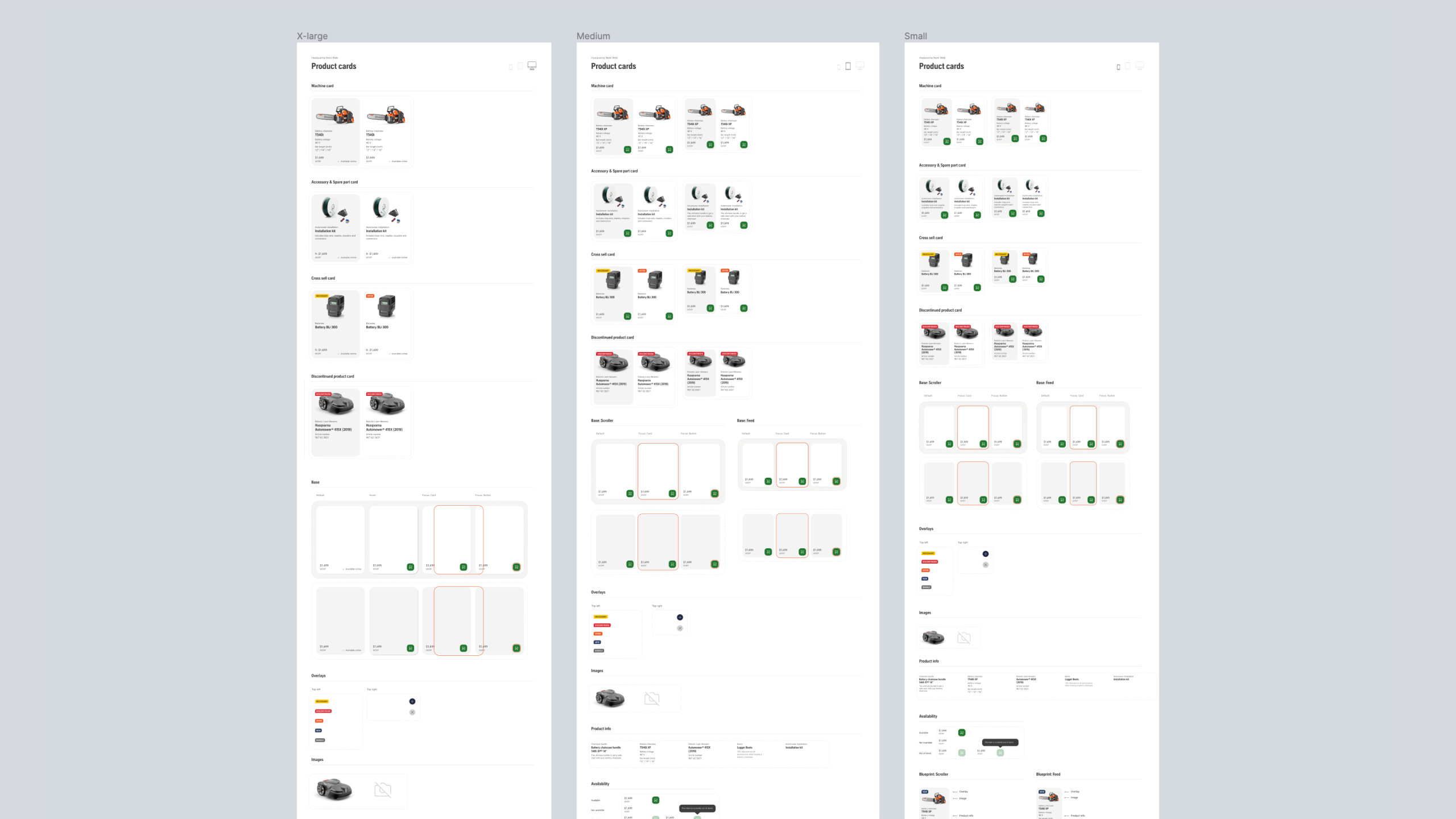This screenshot has height=819, width=1456.
Task: Click DISCONTINUED badge in Small Overlays list
Action: [930, 562]
